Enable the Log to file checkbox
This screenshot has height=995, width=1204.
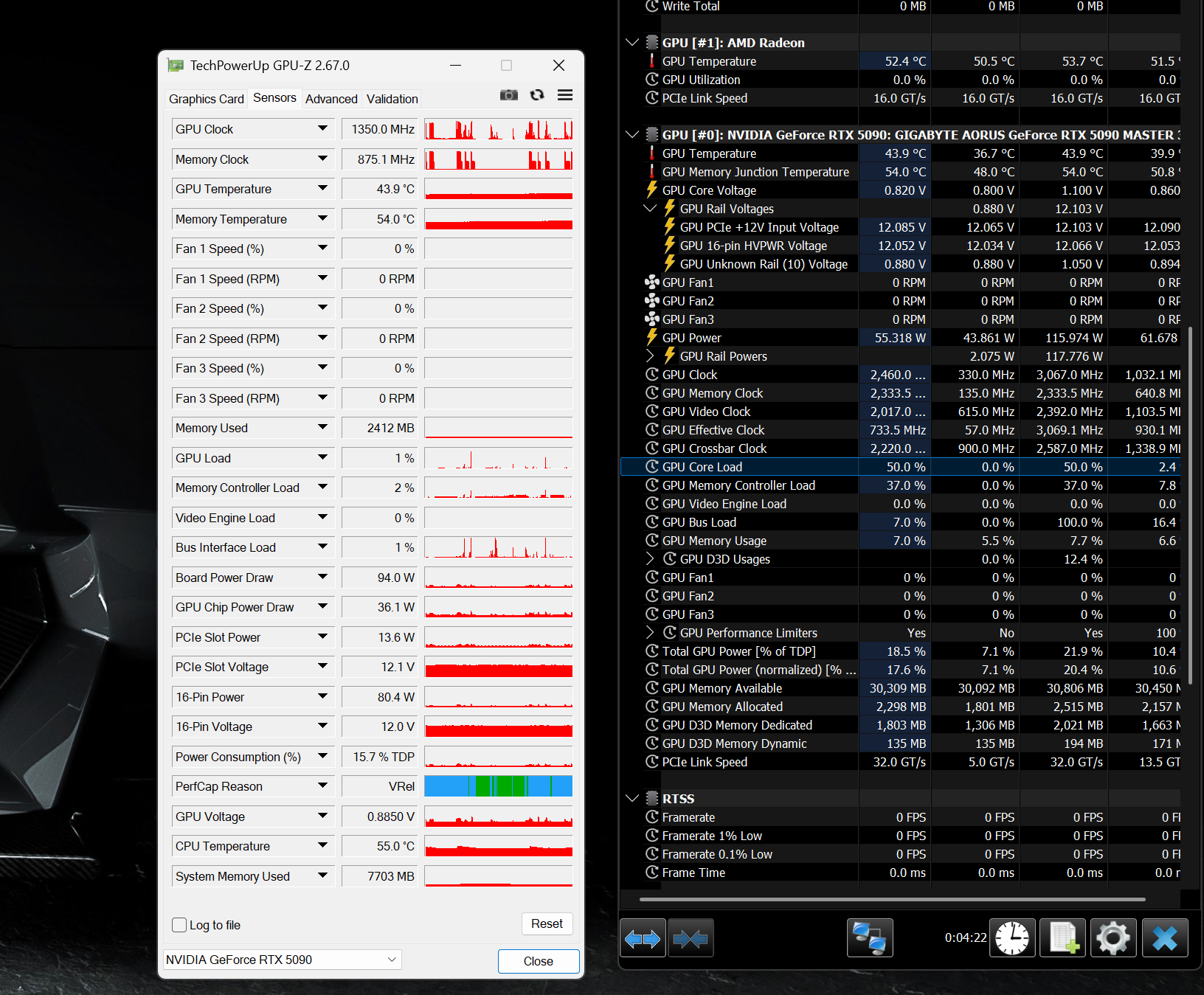[179, 925]
